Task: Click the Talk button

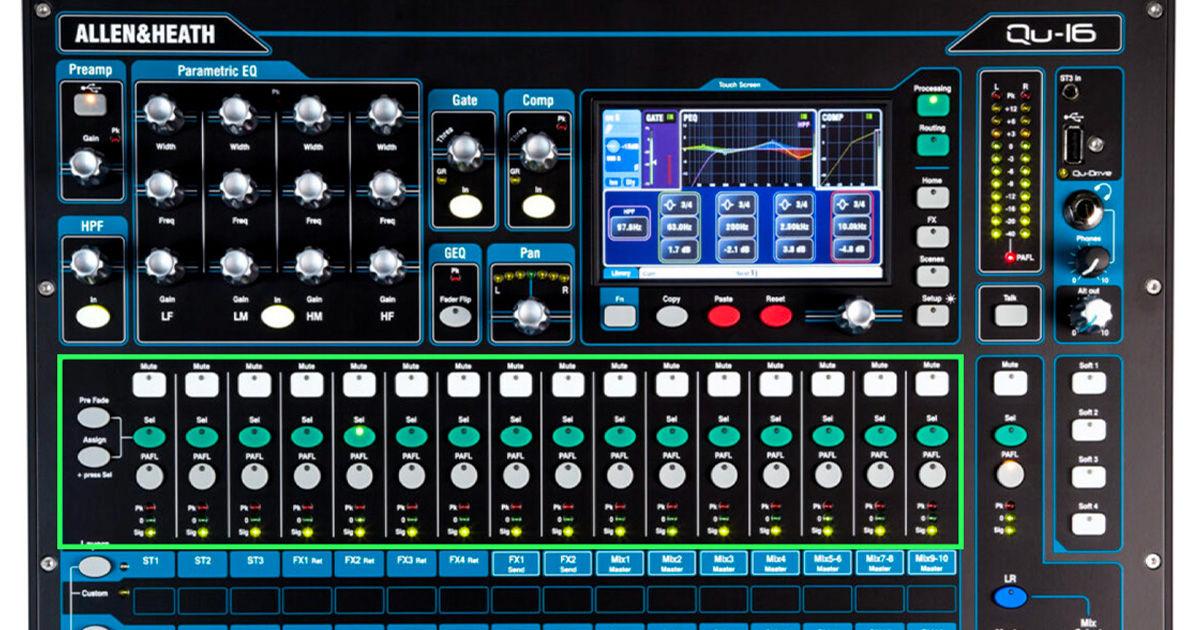Action: [1010, 315]
